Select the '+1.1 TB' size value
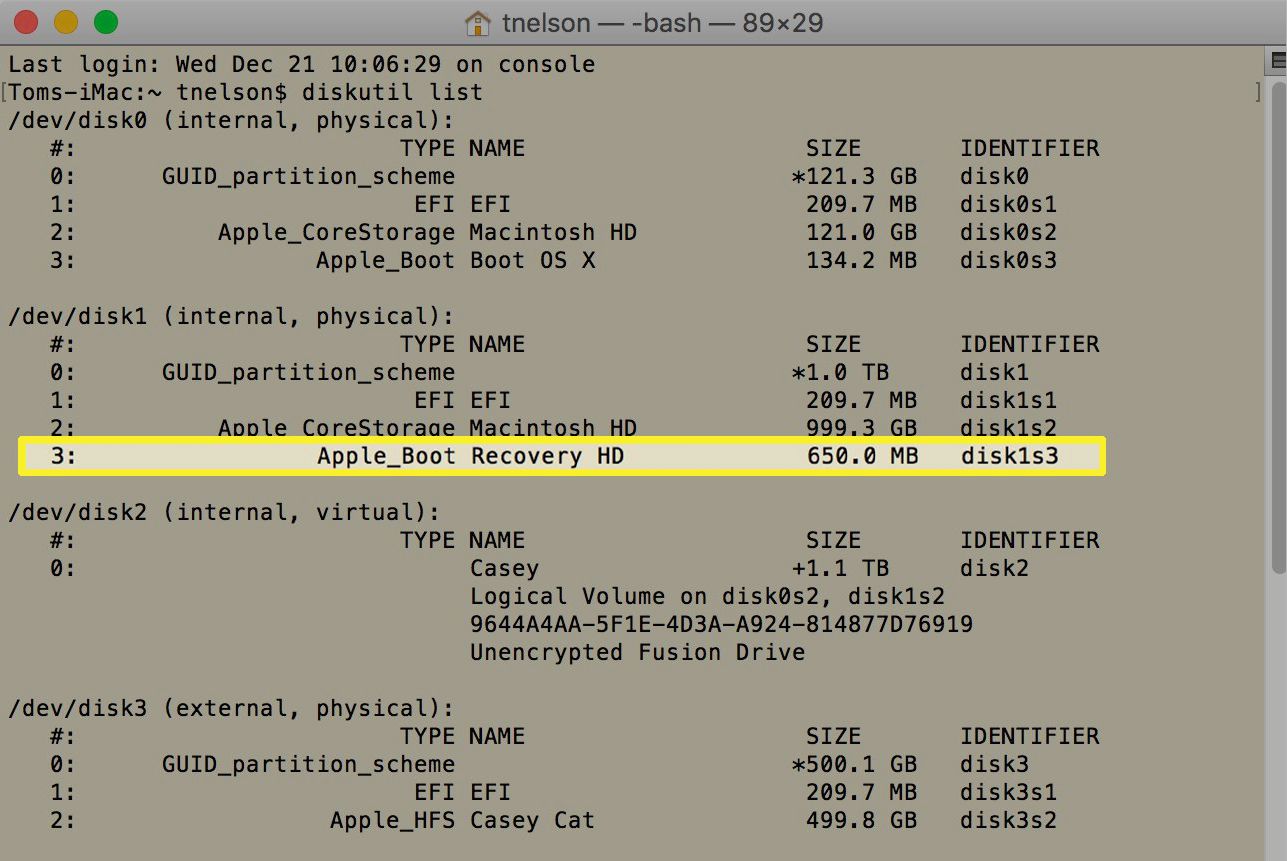Viewport: 1287px width, 861px height. (840, 569)
